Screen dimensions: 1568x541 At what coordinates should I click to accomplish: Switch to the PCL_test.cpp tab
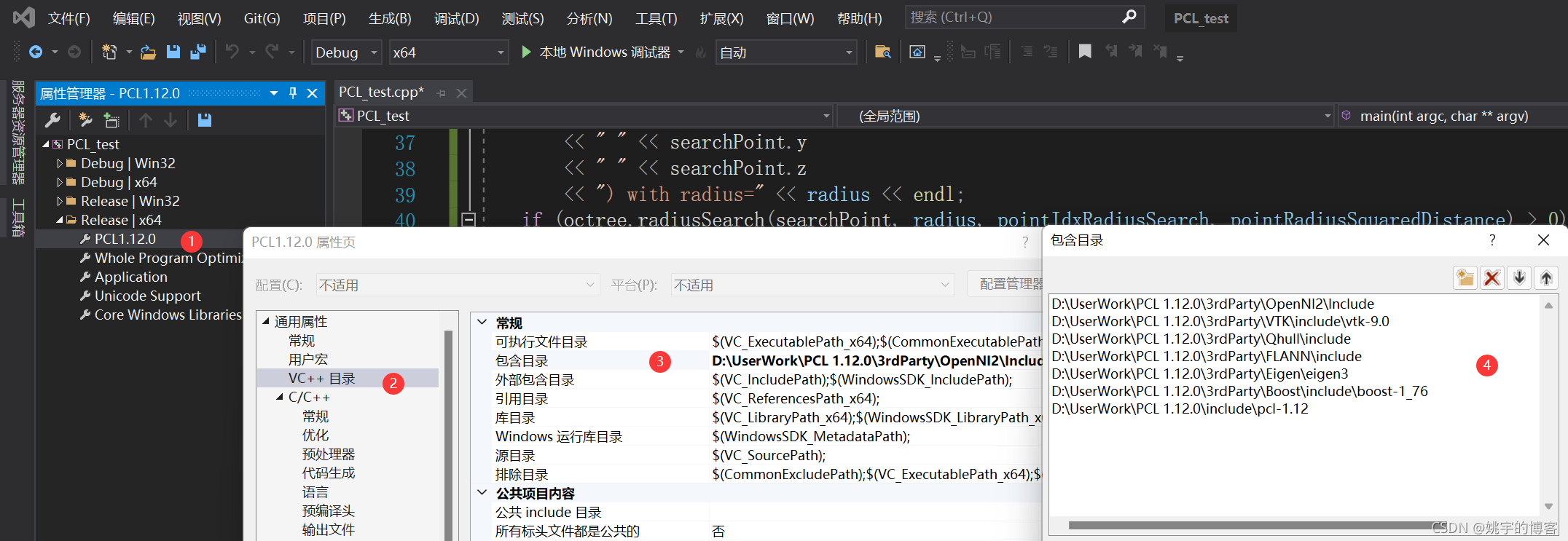(x=381, y=92)
